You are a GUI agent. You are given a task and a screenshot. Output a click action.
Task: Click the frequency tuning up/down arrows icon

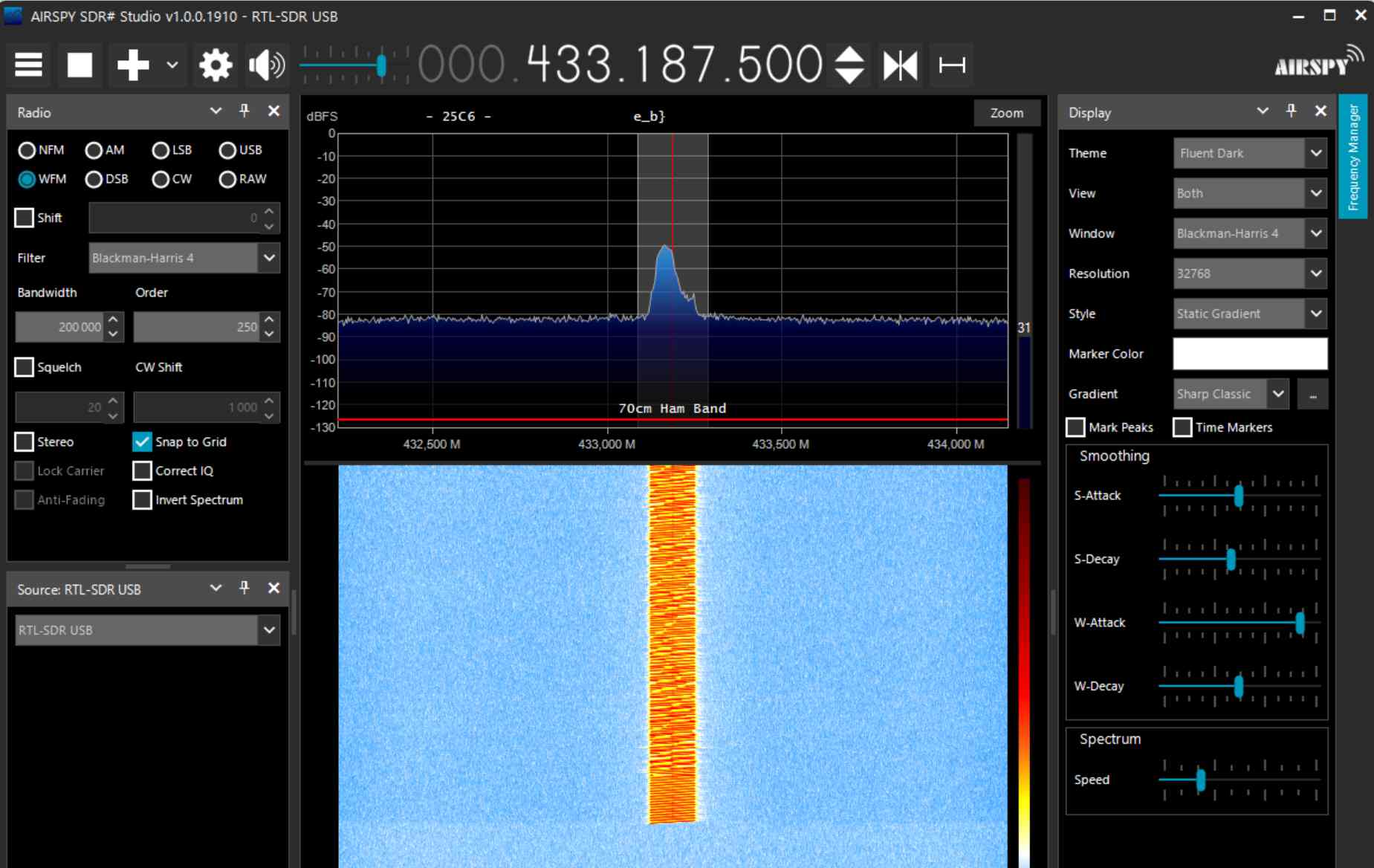[849, 65]
